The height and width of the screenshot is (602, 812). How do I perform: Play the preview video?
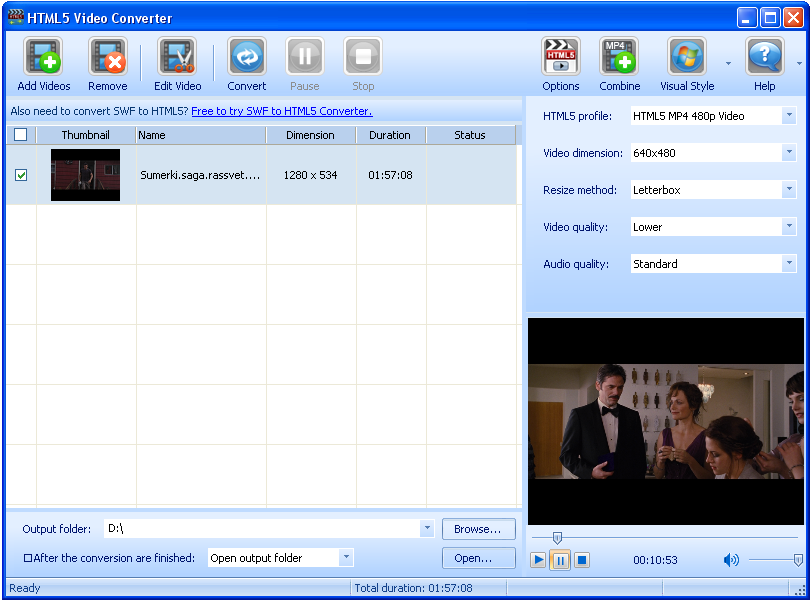coord(538,560)
